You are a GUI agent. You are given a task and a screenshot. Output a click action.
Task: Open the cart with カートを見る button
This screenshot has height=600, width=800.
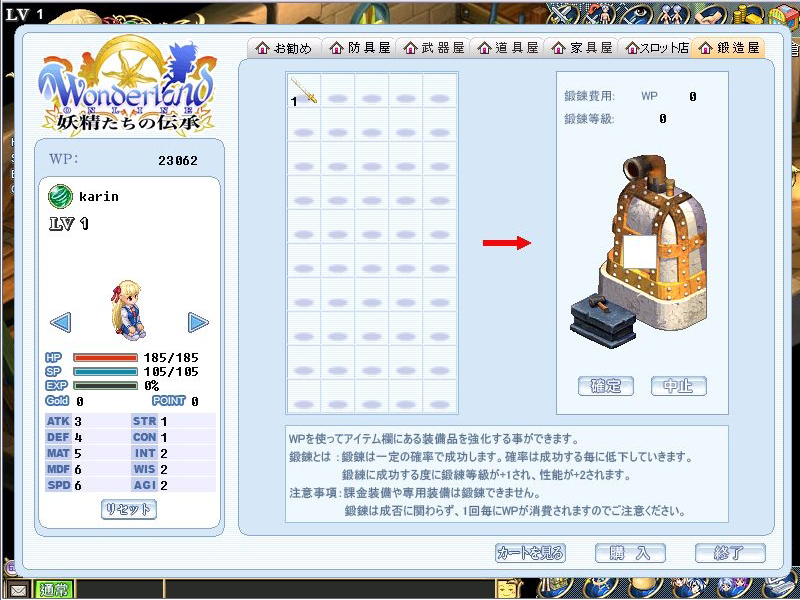coord(531,553)
